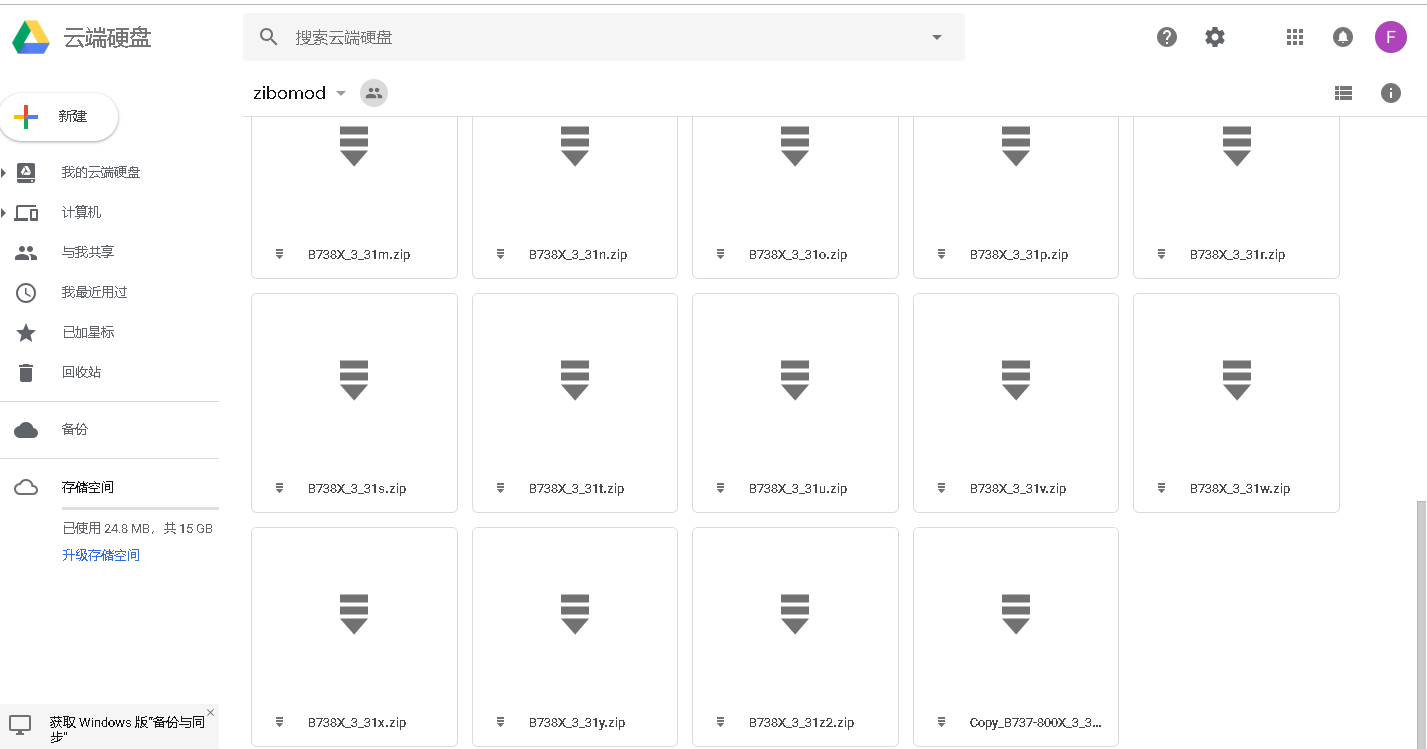Open the zibomod folder dropdown

click(341, 93)
